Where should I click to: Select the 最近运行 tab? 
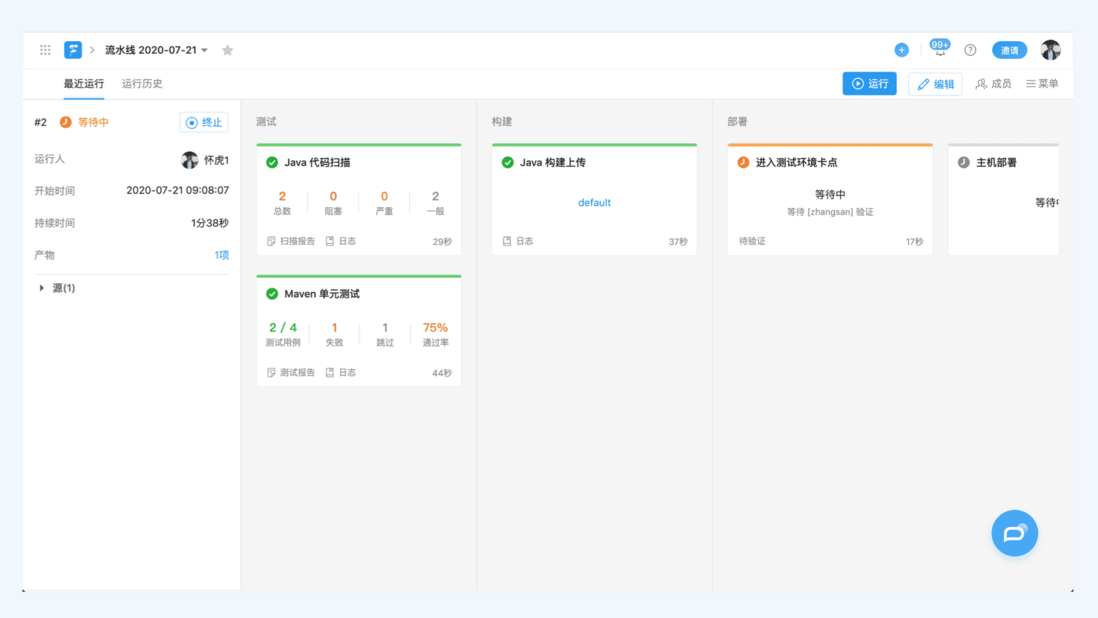pos(84,84)
